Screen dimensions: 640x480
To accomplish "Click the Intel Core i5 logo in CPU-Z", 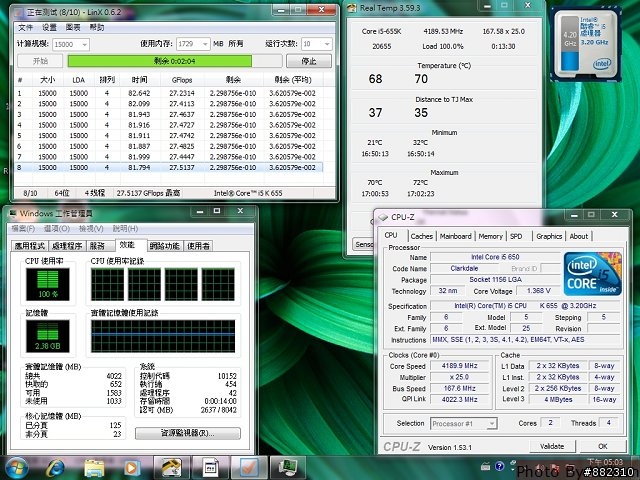I will (593, 273).
